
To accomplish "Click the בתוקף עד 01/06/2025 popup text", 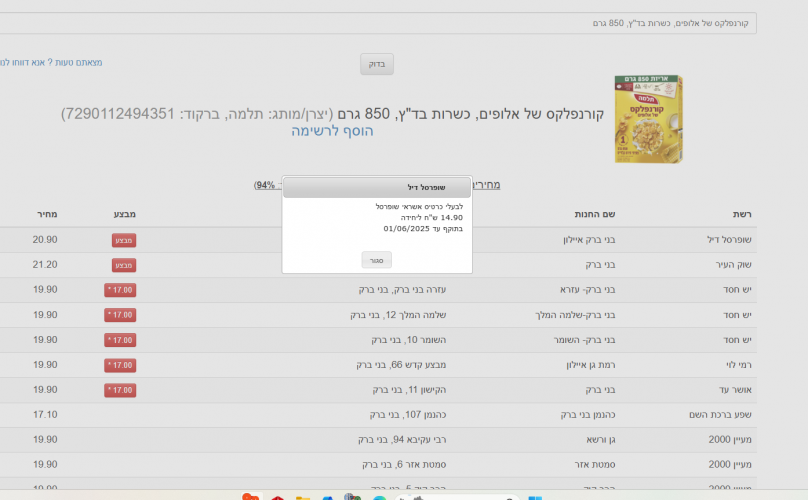I will (x=423, y=228).
